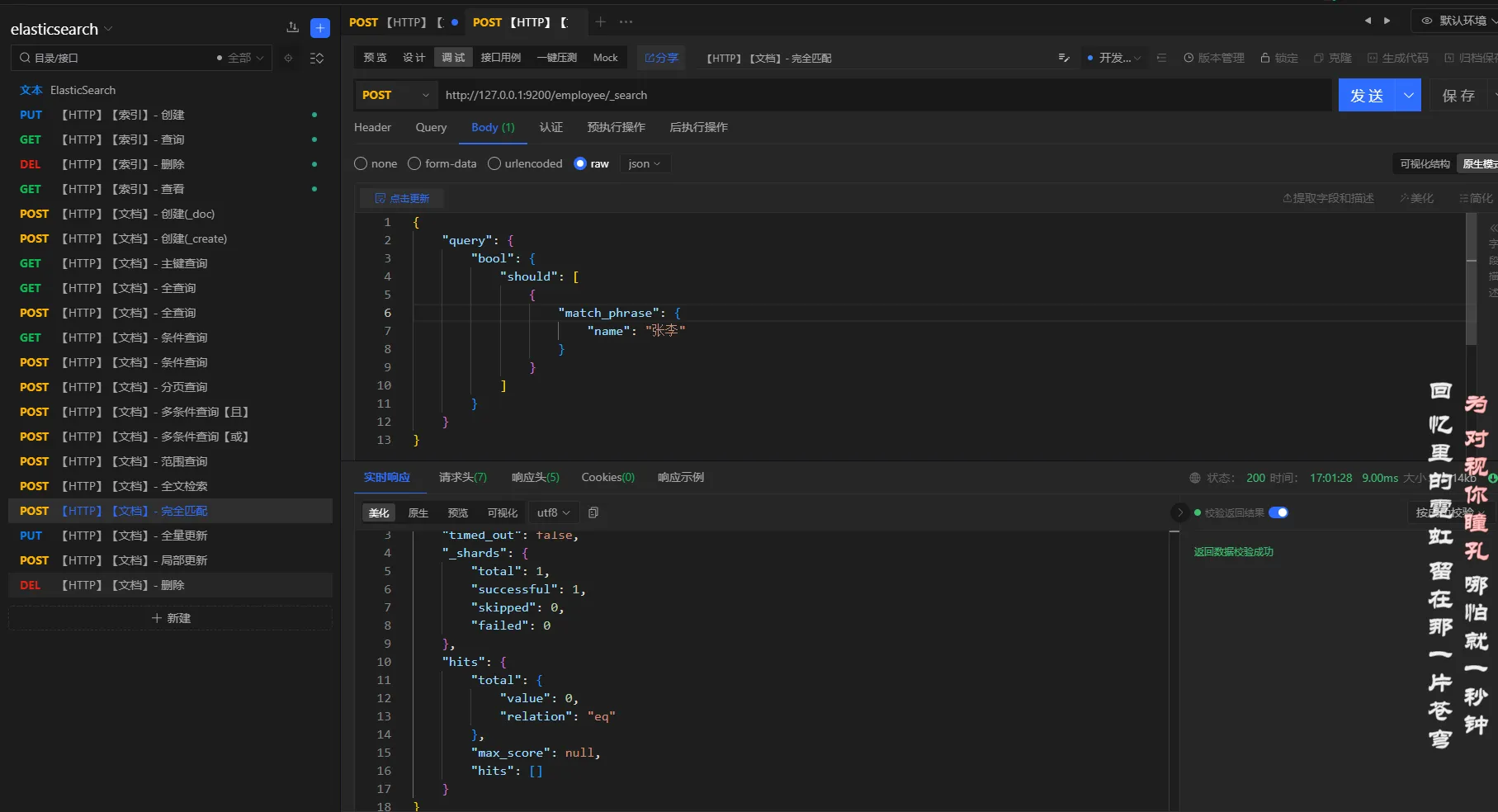The width and height of the screenshot is (1498, 812).
Task: Click the expand/collapse all directories icon
Action: click(317, 59)
